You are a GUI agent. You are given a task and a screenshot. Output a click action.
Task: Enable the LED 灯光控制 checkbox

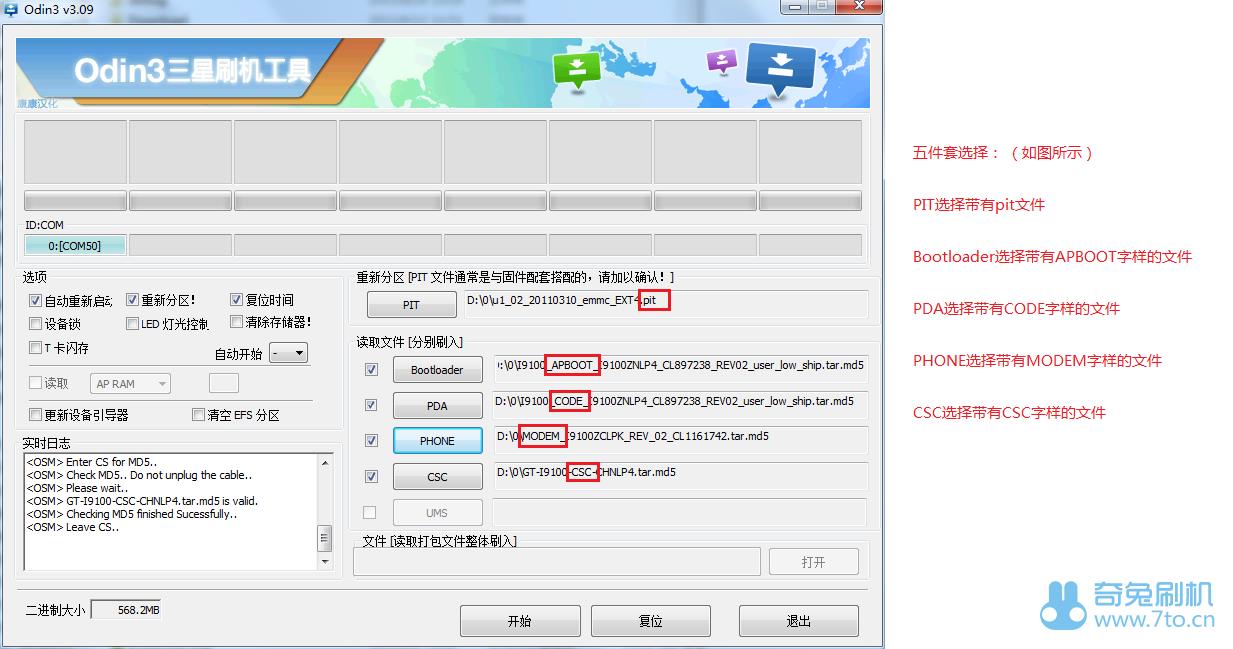(x=133, y=324)
